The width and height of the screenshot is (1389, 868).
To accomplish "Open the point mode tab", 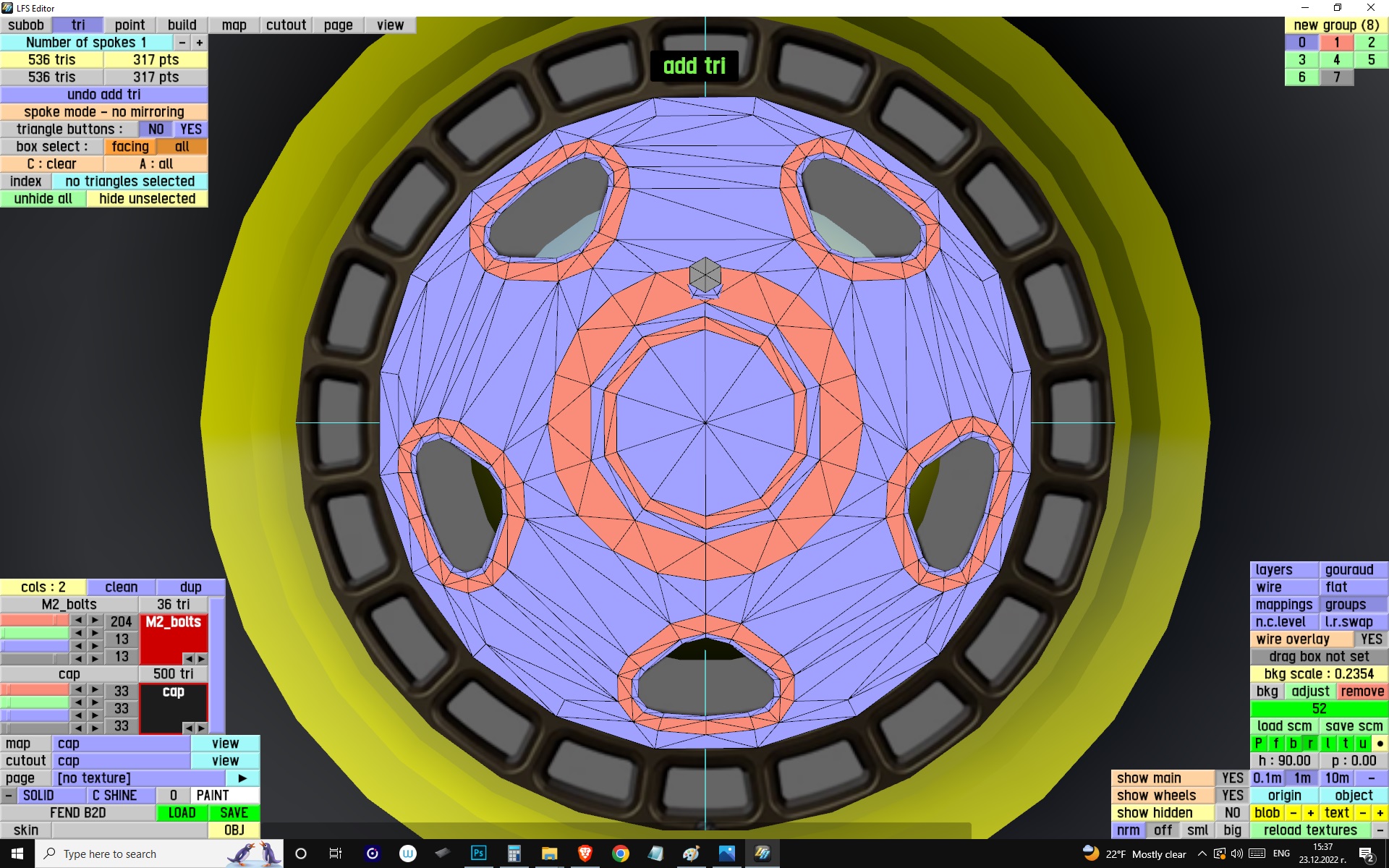I will click(129, 25).
